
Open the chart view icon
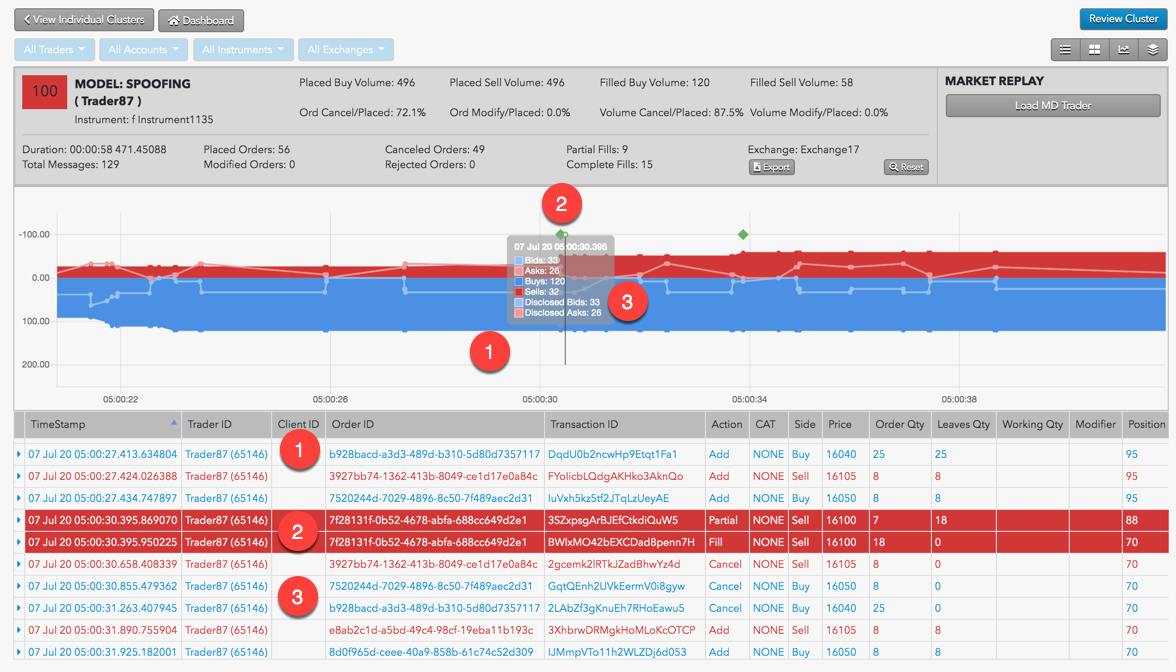click(x=1123, y=49)
